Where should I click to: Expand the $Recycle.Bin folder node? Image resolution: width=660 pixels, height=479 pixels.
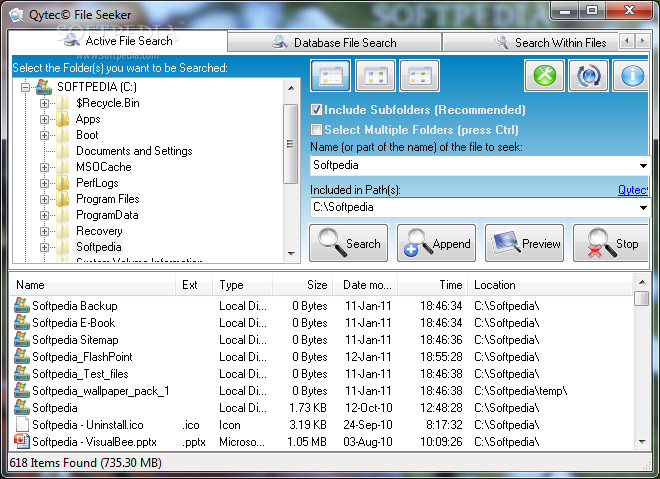click(44, 103)
